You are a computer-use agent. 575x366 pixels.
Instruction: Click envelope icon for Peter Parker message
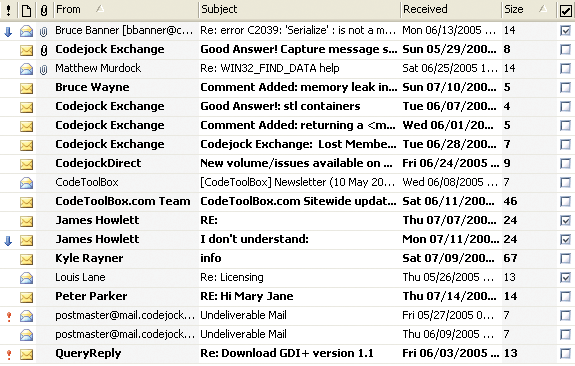26,297
